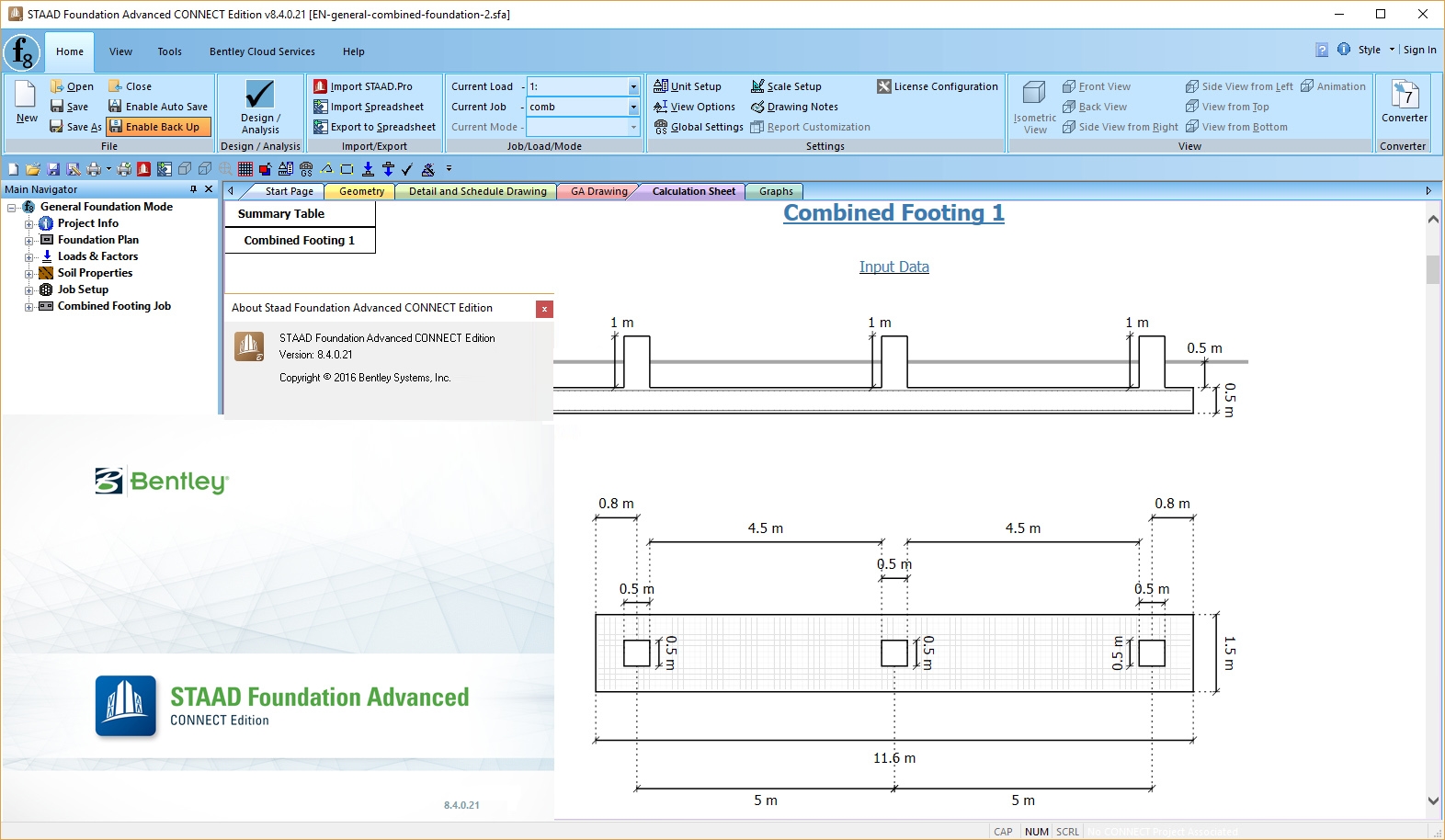Toggle Enable Back Up
Image resolution: width=1445 pixels, height=840 pixels.
(158, 127)
